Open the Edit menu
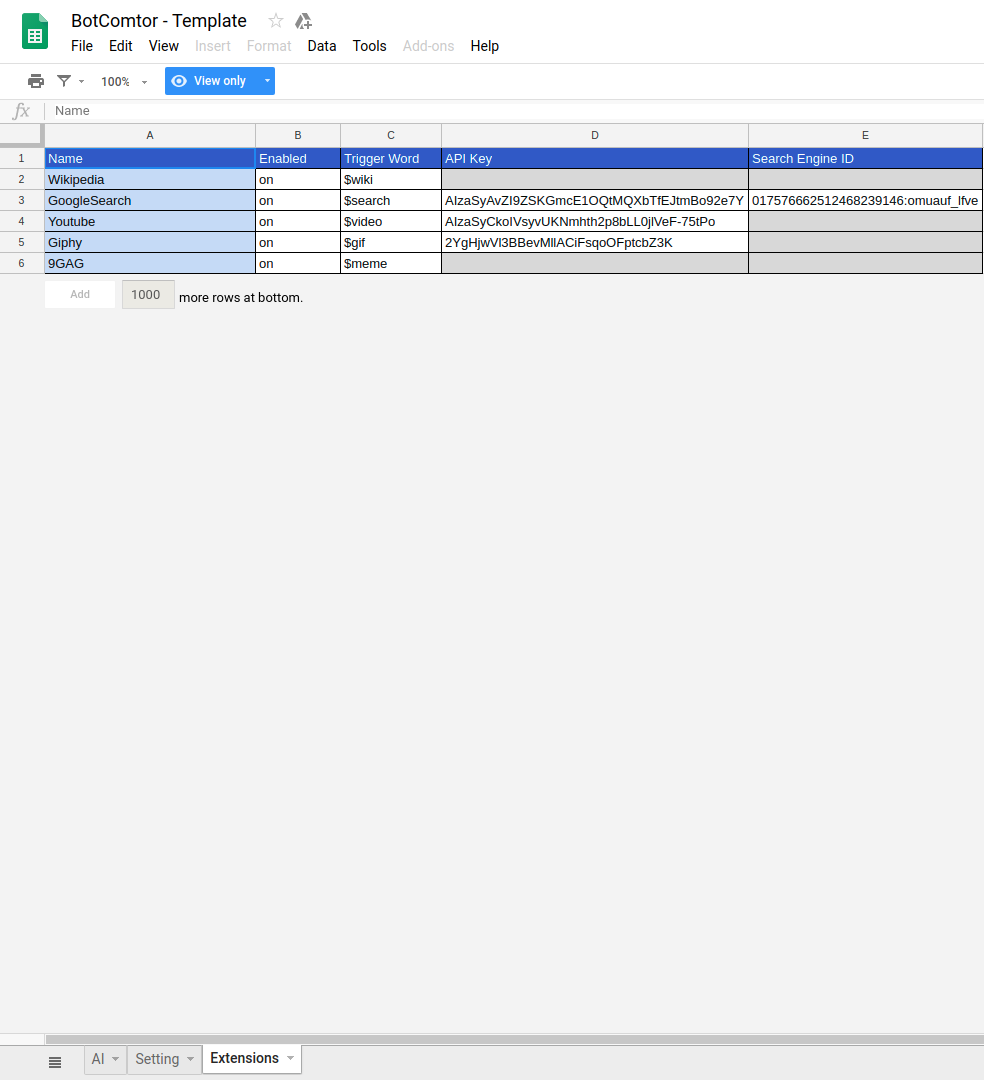 (121, 46)
